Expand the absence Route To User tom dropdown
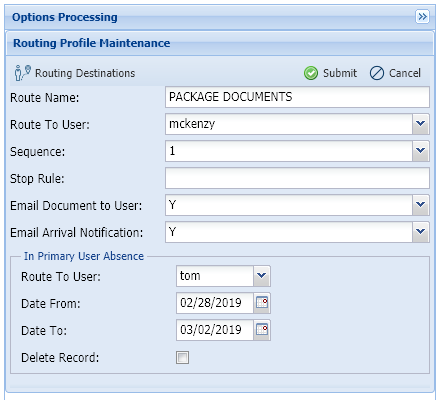Screen dimensions: 440x400 tap(262, 276)
